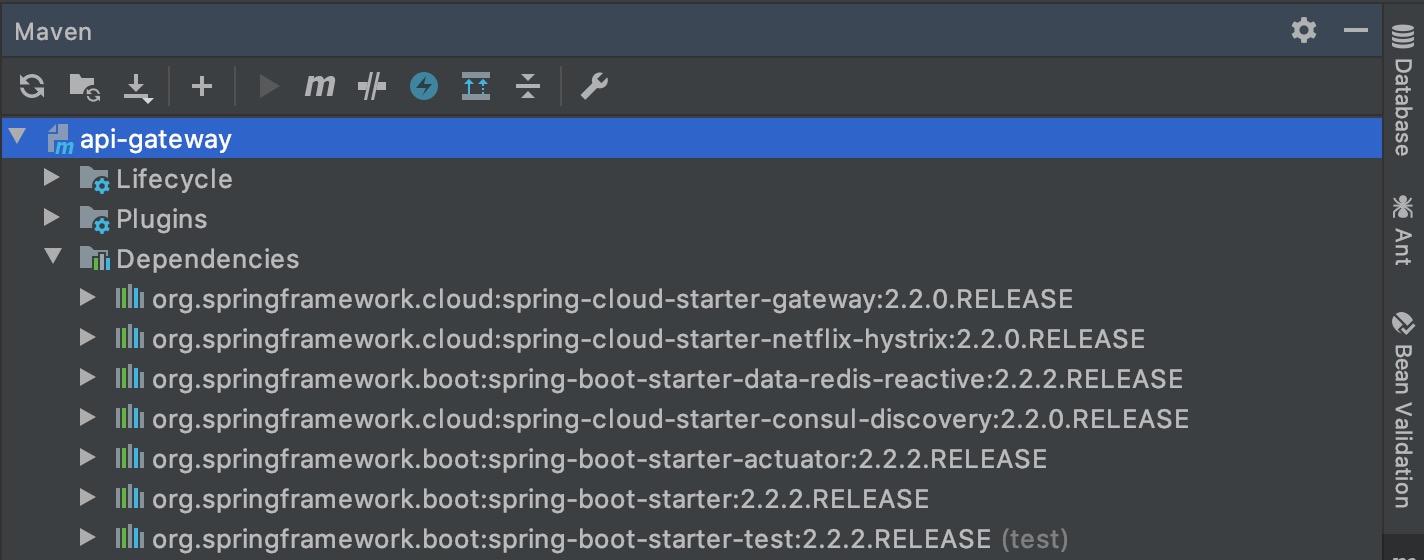Click the Reload All Maven Projects icon

32,87
